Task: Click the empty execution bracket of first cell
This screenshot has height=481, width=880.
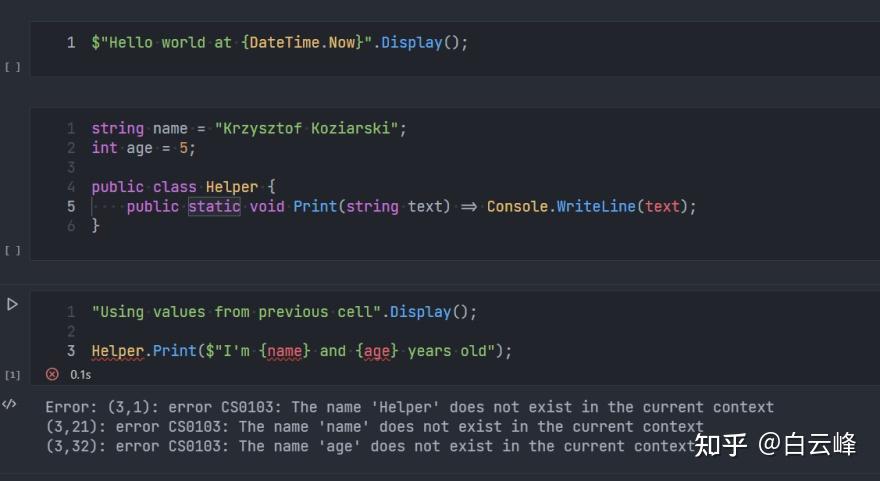Action: click(x=12, y=67)
